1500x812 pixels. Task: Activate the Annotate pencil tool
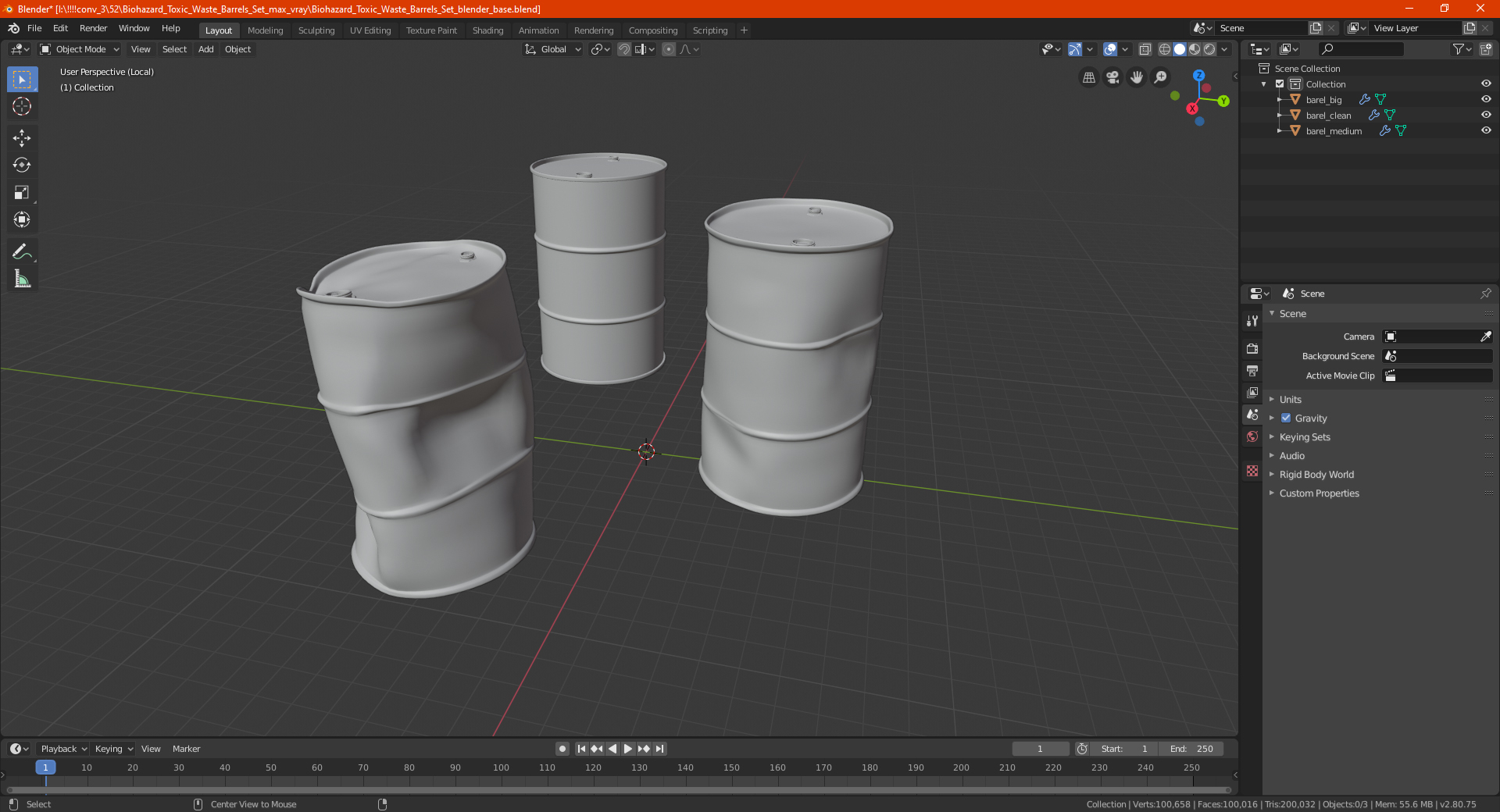pos(22,251)
